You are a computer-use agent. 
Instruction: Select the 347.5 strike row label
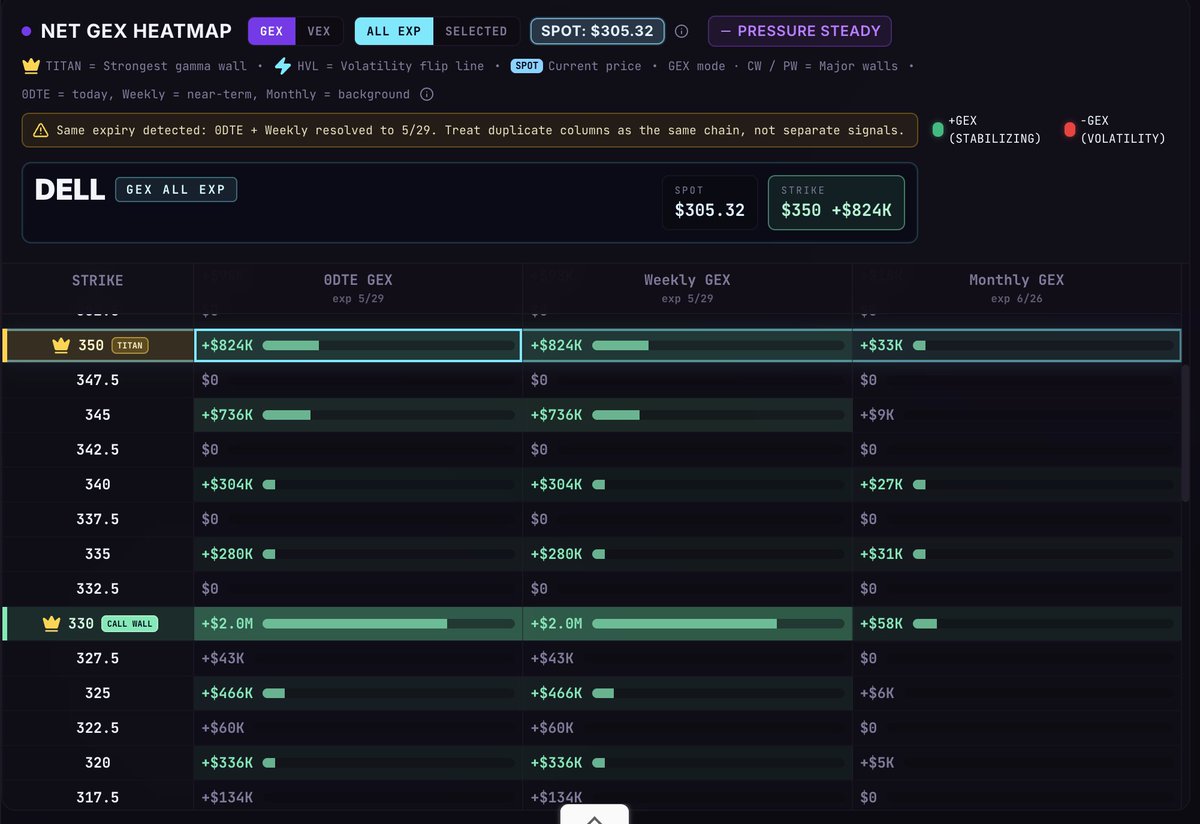coord(98,380)
